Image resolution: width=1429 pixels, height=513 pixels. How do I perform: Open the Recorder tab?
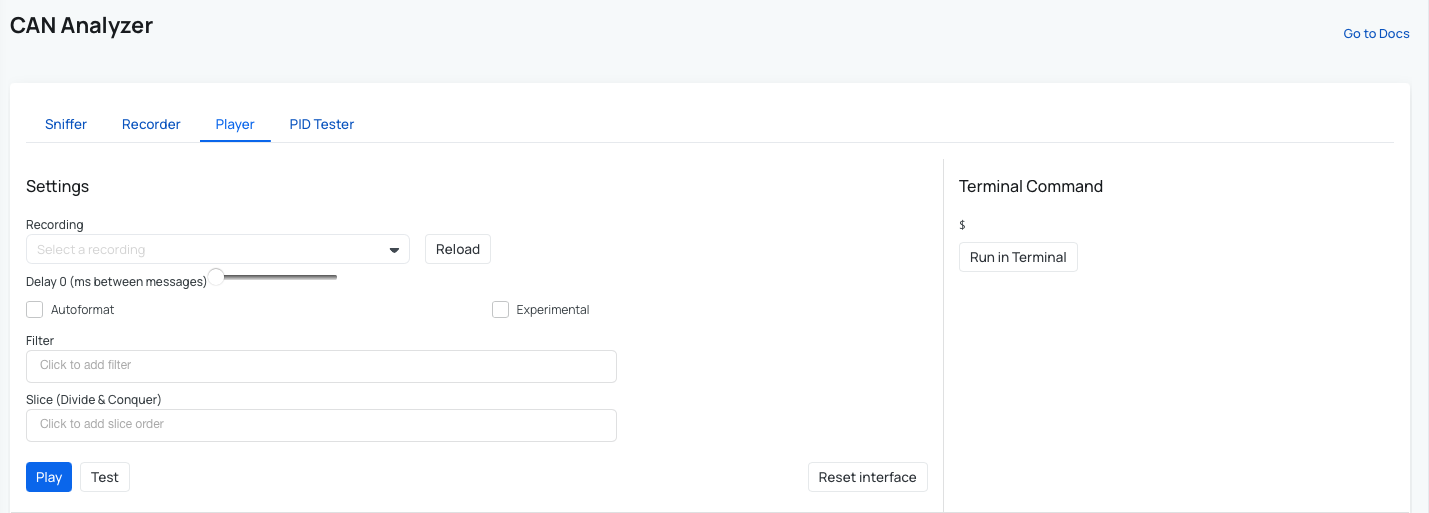[x=151, y=124]
